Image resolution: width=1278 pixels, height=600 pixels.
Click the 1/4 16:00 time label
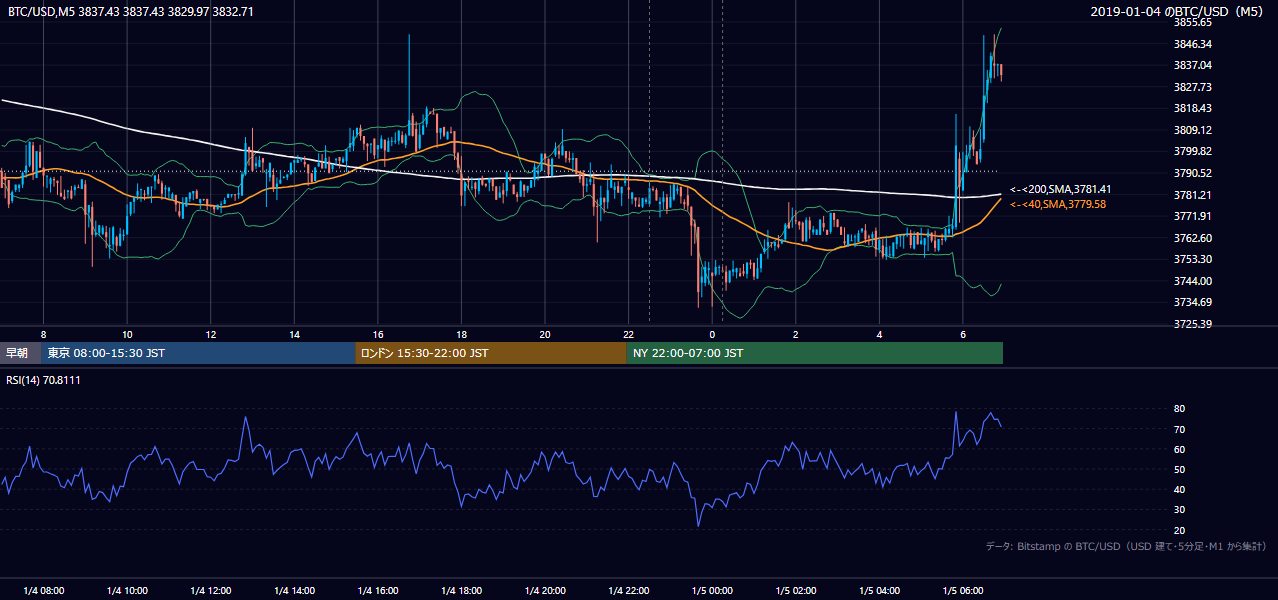[378, 590]
